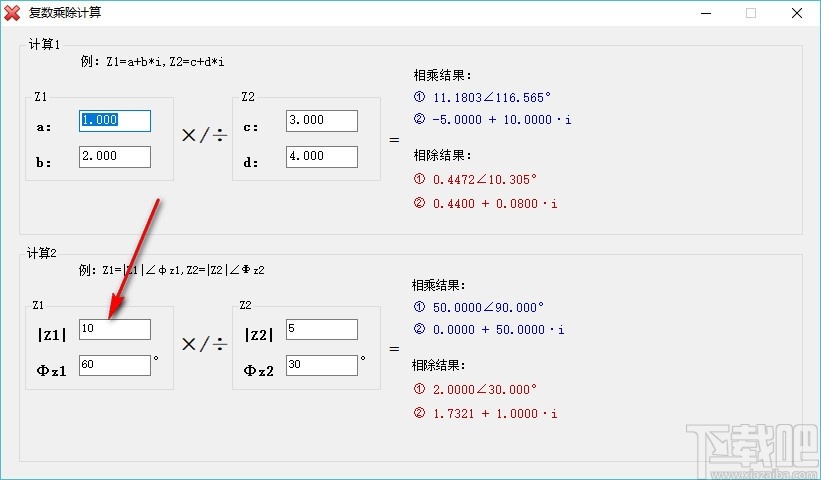The width and height of the screenshot is (821, 480).
Task: Click the equals sign in 计算2
Action: [x=394, y=349]
